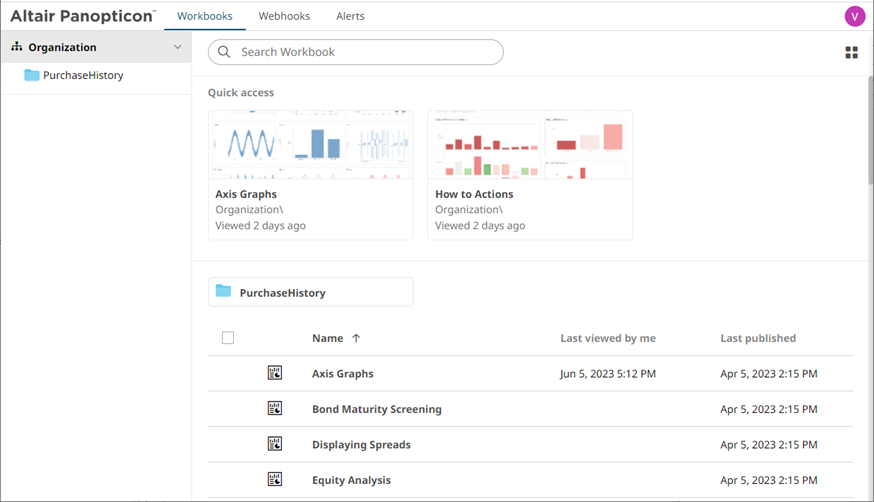Viewport: 874px width, 502px height.
Task: Click the Displaying Spreads workbook icon
Action: (x=275, y=444)
